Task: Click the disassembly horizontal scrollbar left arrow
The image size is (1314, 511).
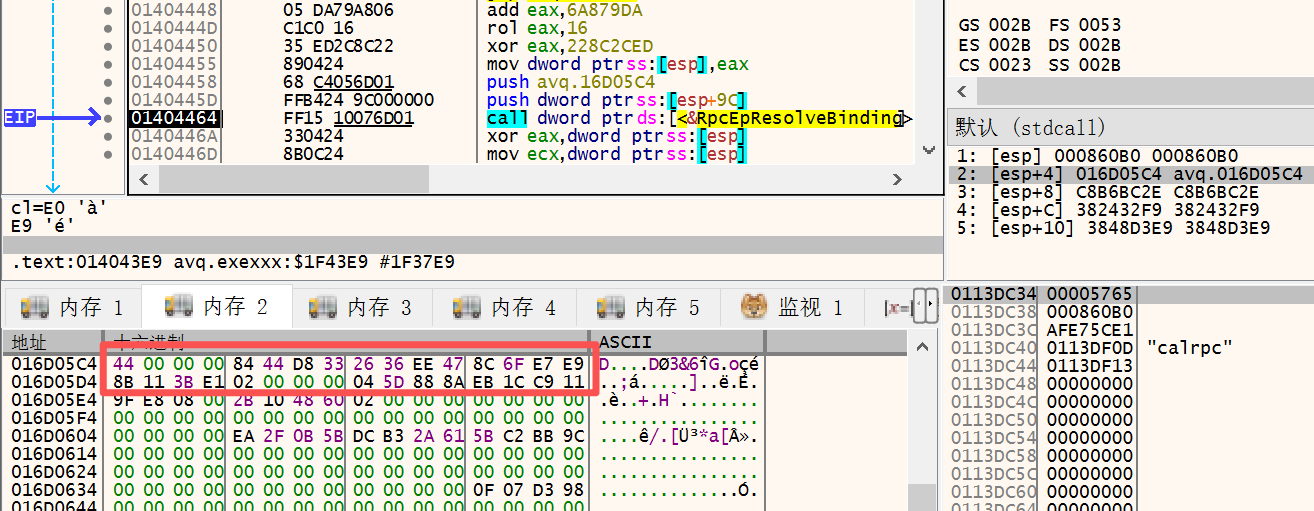Action: point(143,180)
